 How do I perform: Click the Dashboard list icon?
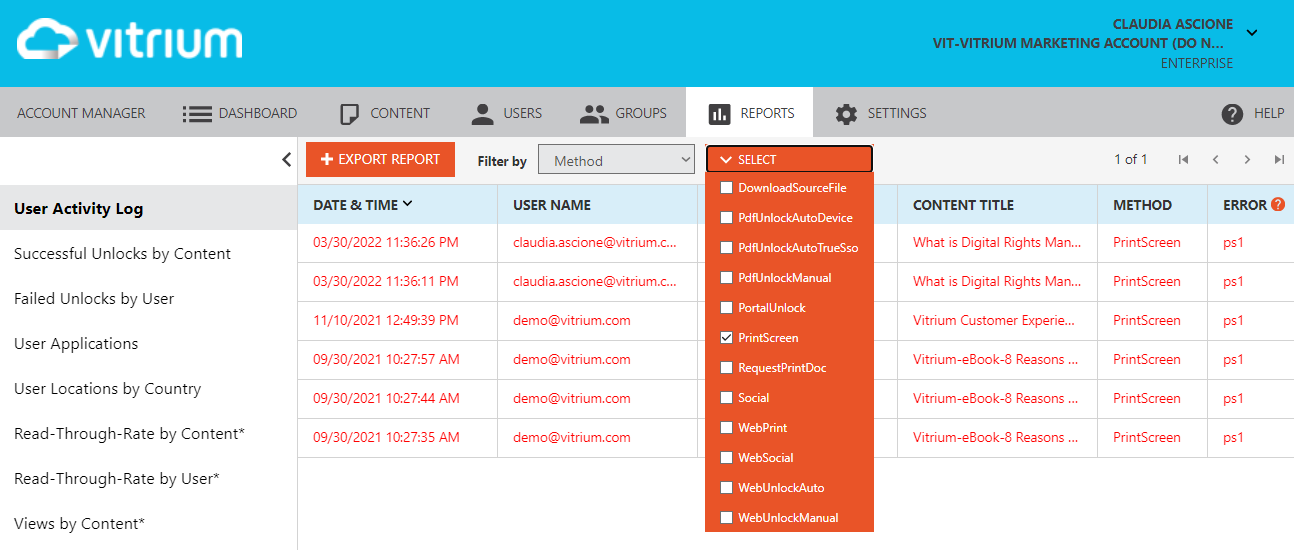[x=197, y=114]
